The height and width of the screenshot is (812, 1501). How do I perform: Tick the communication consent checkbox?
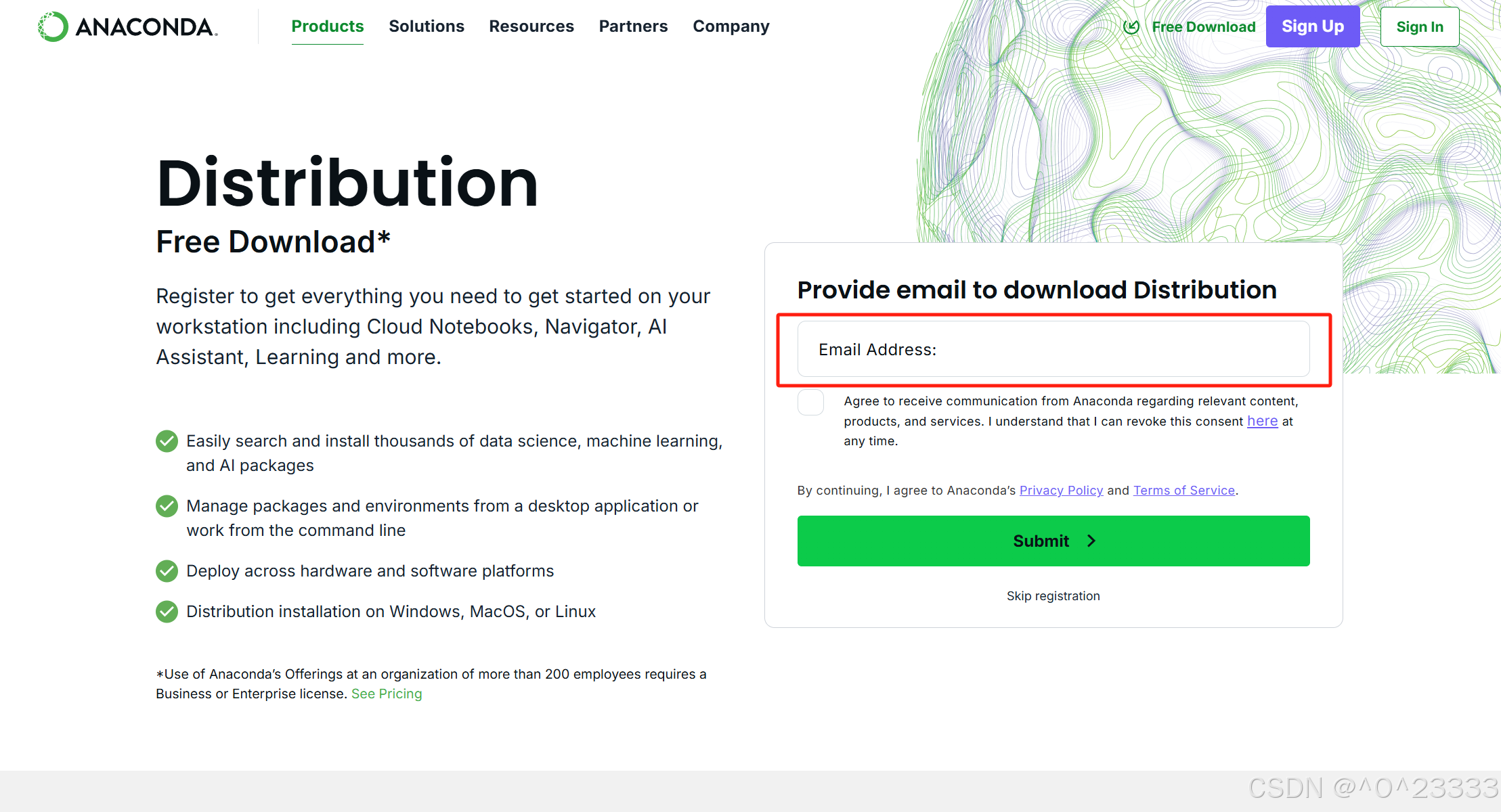tap(810, 402)
